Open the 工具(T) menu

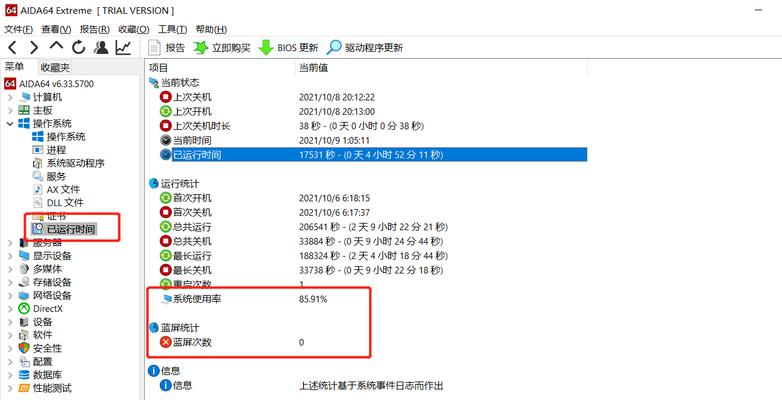(x=173, y=29)
